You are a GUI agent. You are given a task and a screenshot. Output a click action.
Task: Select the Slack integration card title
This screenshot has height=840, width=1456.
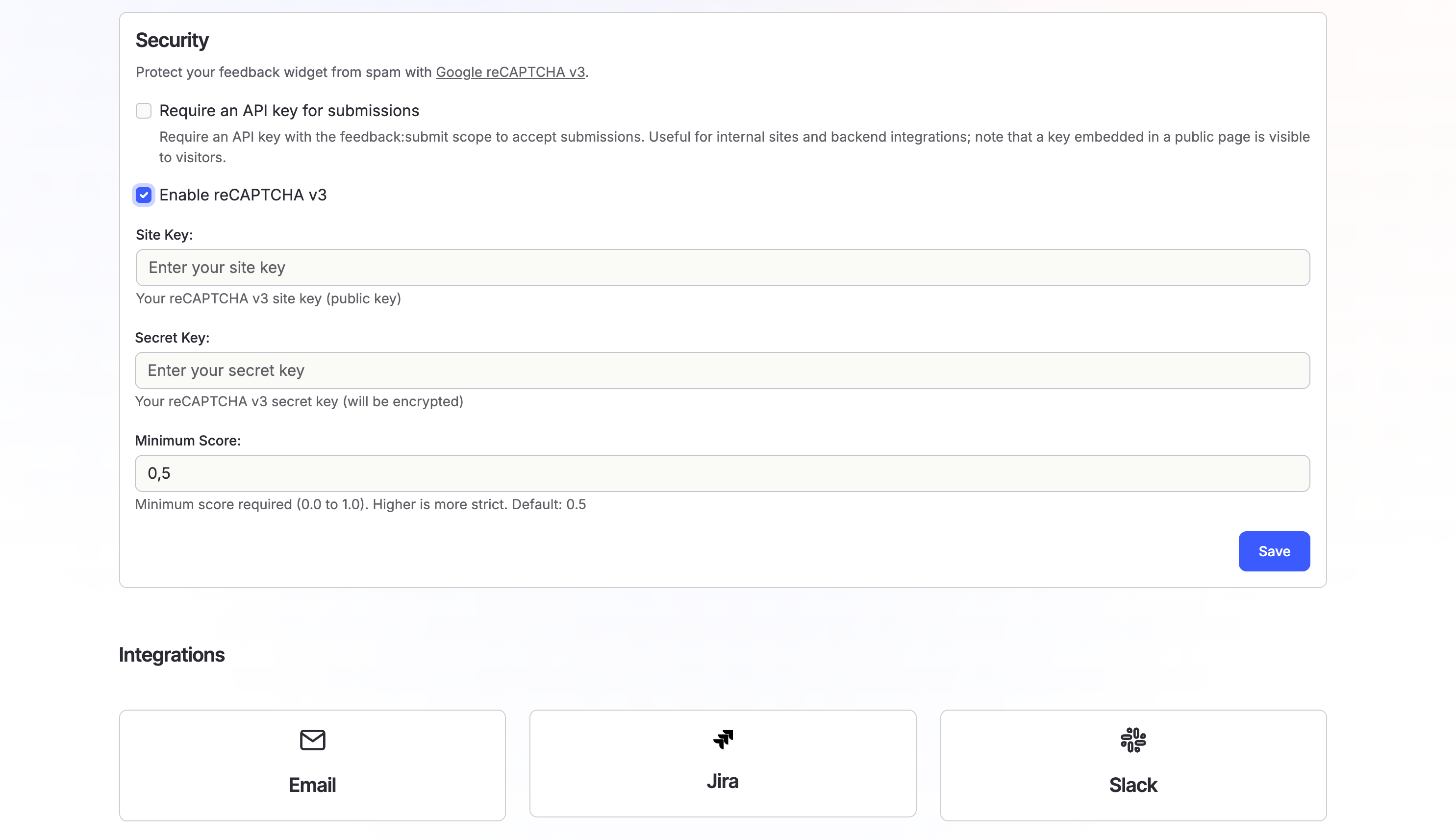click(x=1133, y=785)
